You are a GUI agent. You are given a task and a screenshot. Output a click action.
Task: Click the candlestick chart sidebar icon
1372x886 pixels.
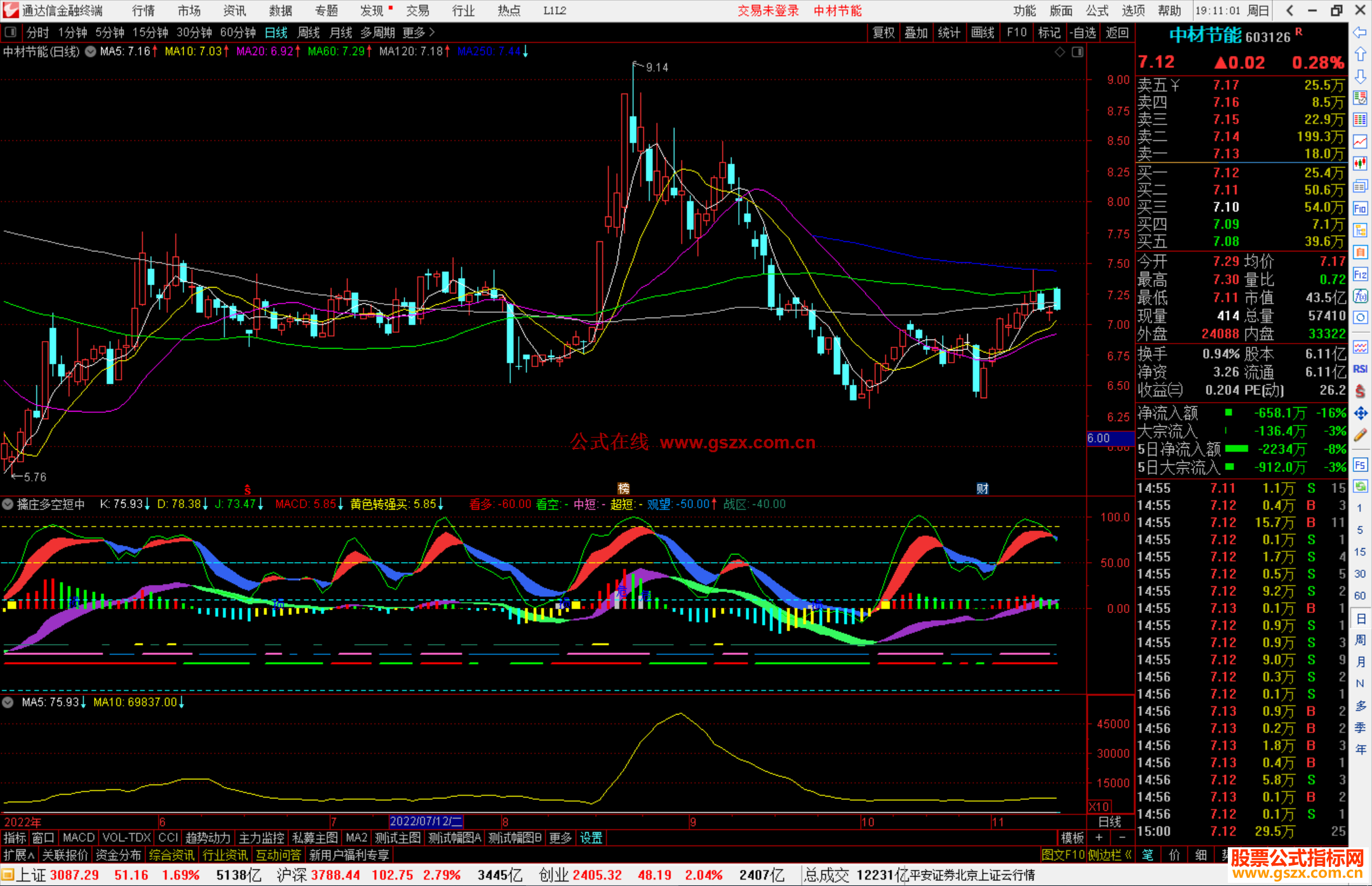1360,163
